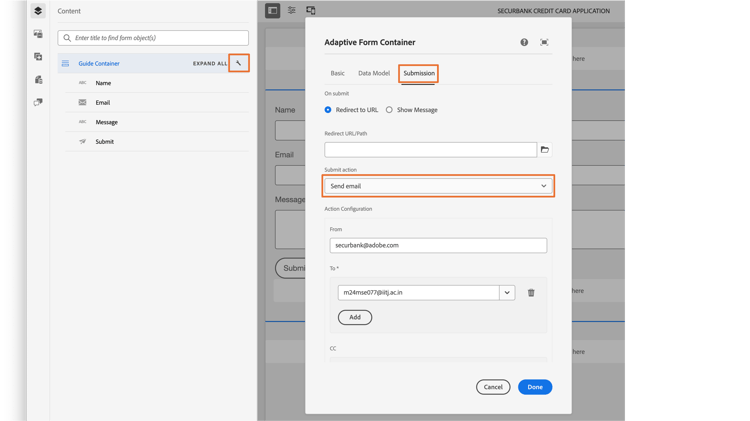This screenshot has width=750, height=421.
Task: Toggle the side panel icon
Action: 273,11
